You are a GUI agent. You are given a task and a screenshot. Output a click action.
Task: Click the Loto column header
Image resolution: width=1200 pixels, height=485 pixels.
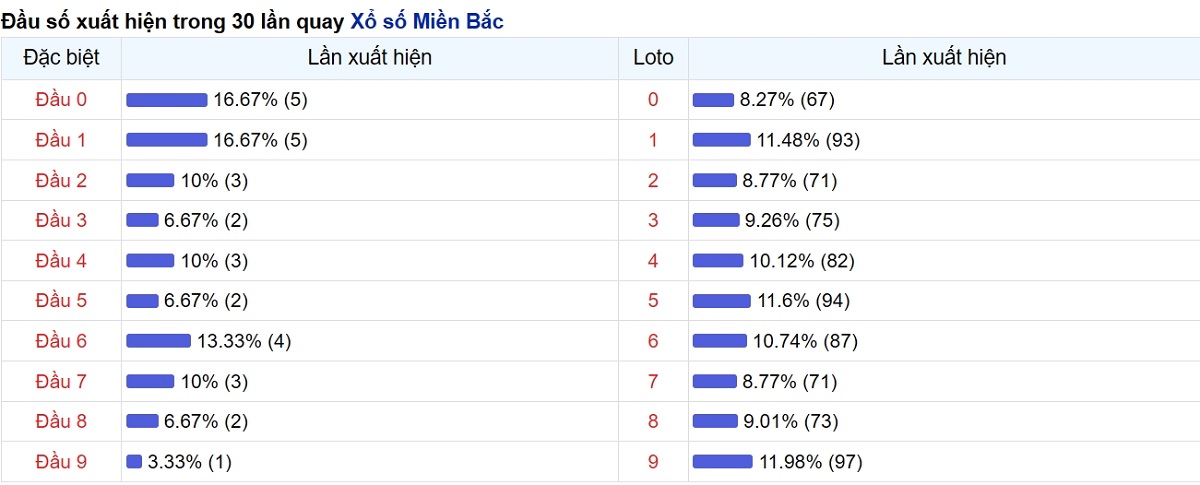(654, 58)
